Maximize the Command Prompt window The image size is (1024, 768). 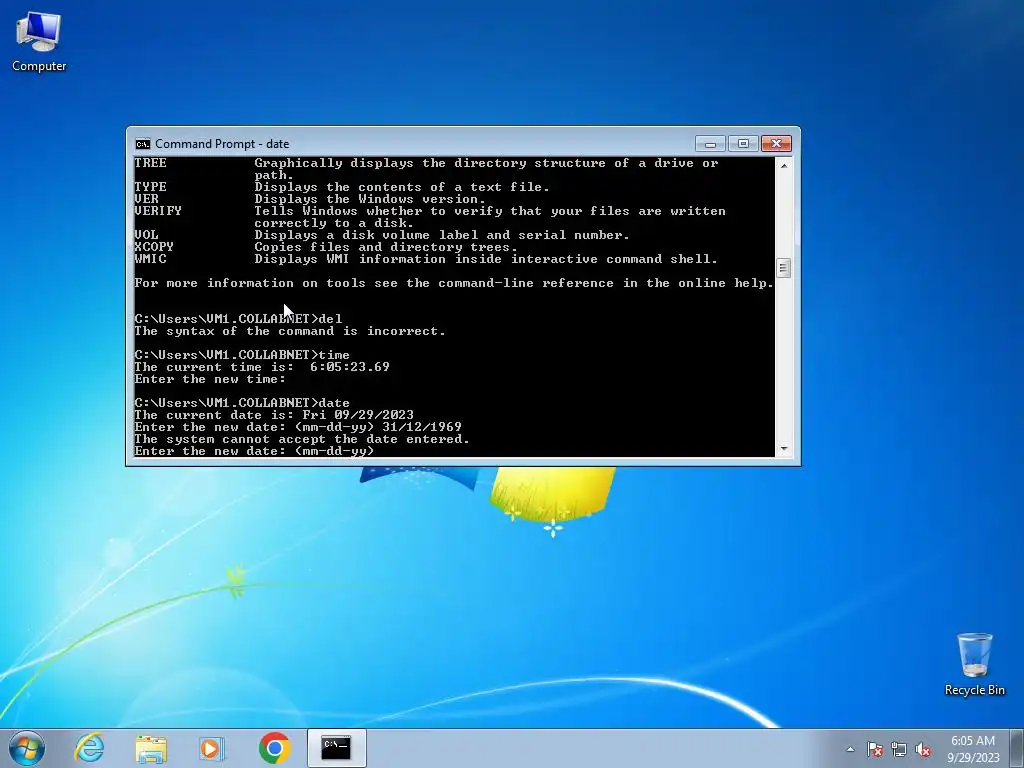coord(743,144)
